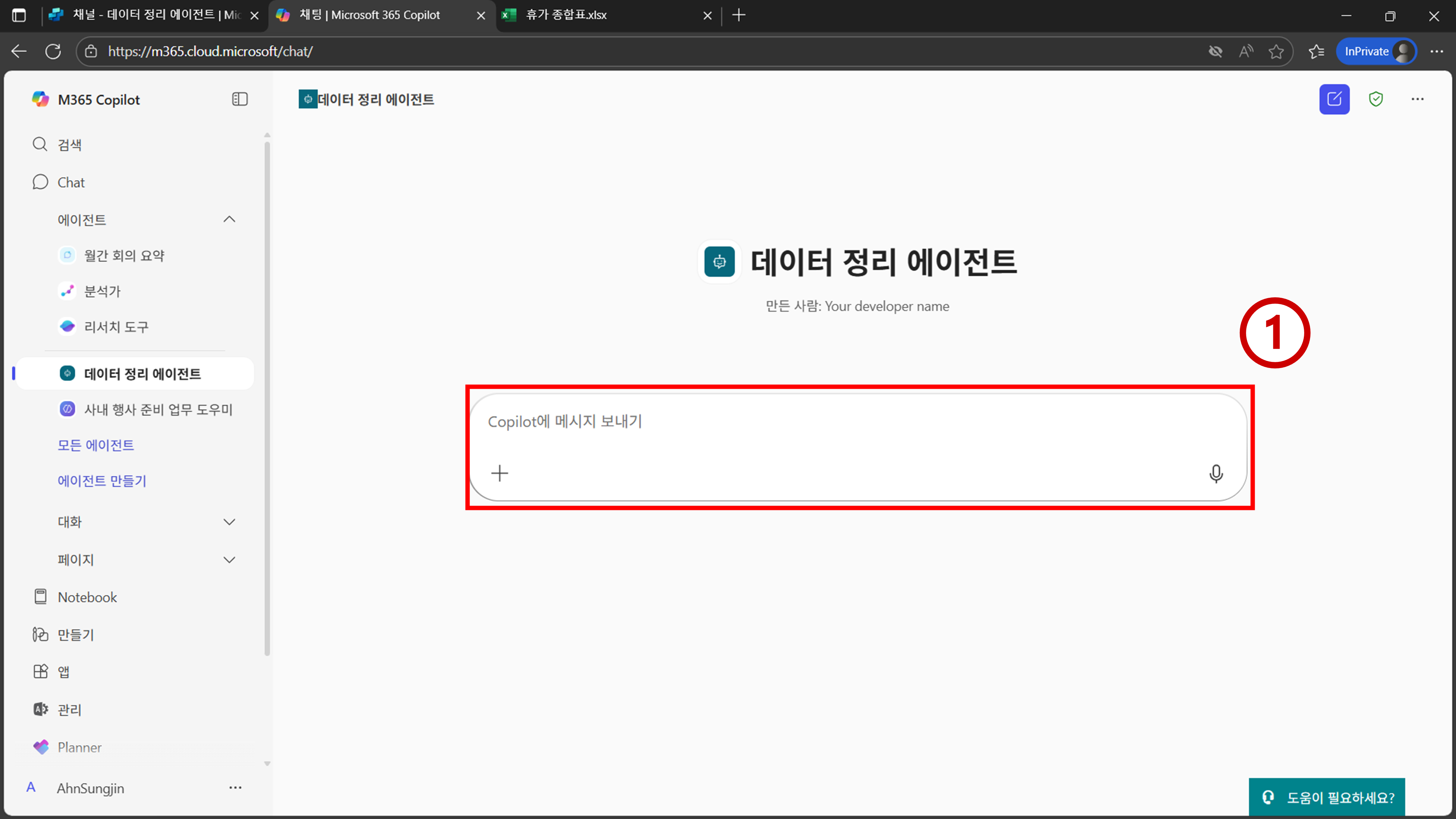The height and width of the screenshot is (819, 1456).
Task: Click the green protection shield icon
Action: 1376,99
